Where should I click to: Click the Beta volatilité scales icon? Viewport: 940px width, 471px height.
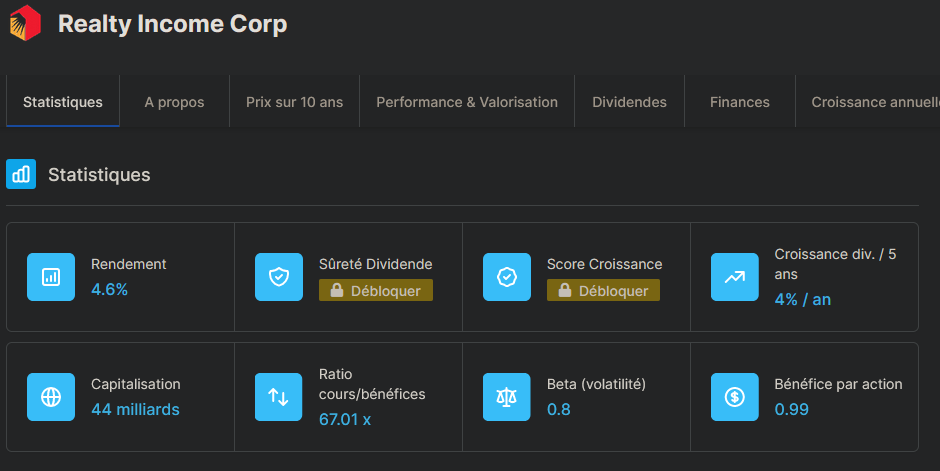click(x=507, y=397)
